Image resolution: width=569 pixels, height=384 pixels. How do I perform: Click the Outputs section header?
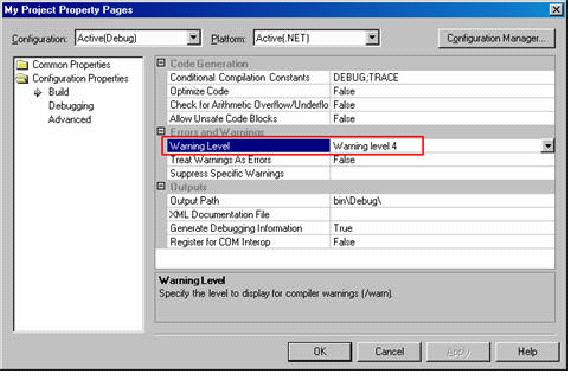[x=188, y=187]
